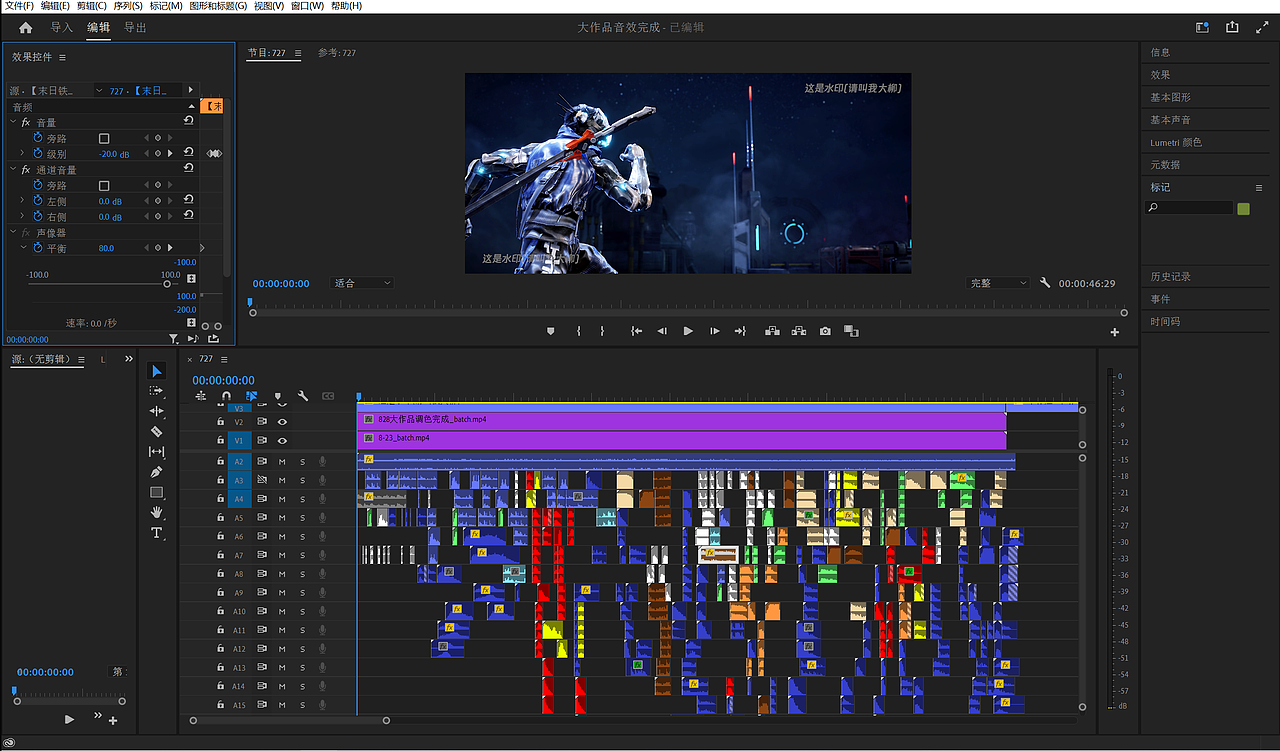Select the Hand tool

tap(156, 513)
